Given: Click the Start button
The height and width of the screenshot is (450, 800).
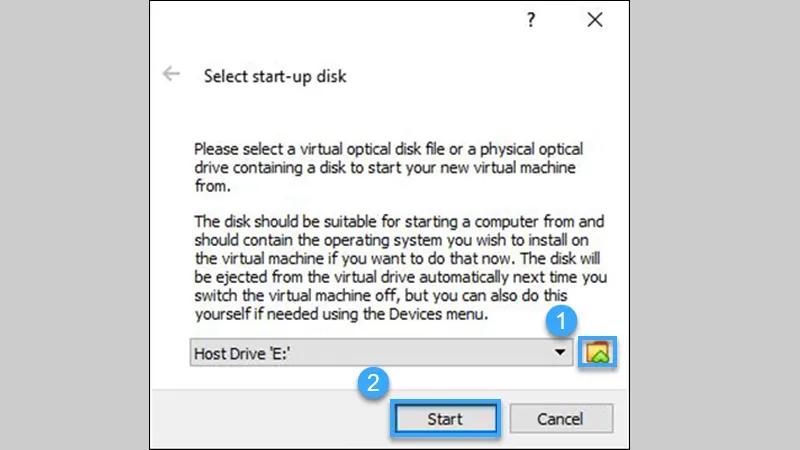Looking at the screenshot, I should (445, 419).
